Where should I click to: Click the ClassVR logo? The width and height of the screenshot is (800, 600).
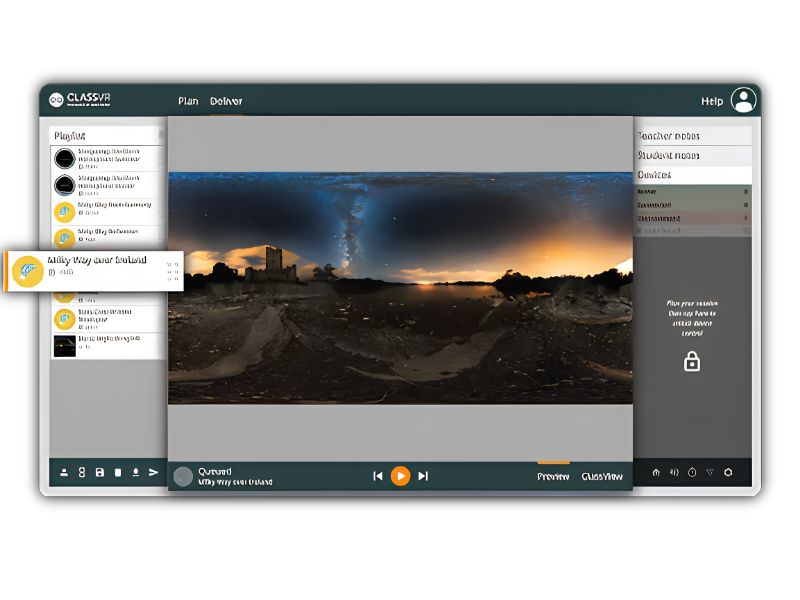(80, 99)
